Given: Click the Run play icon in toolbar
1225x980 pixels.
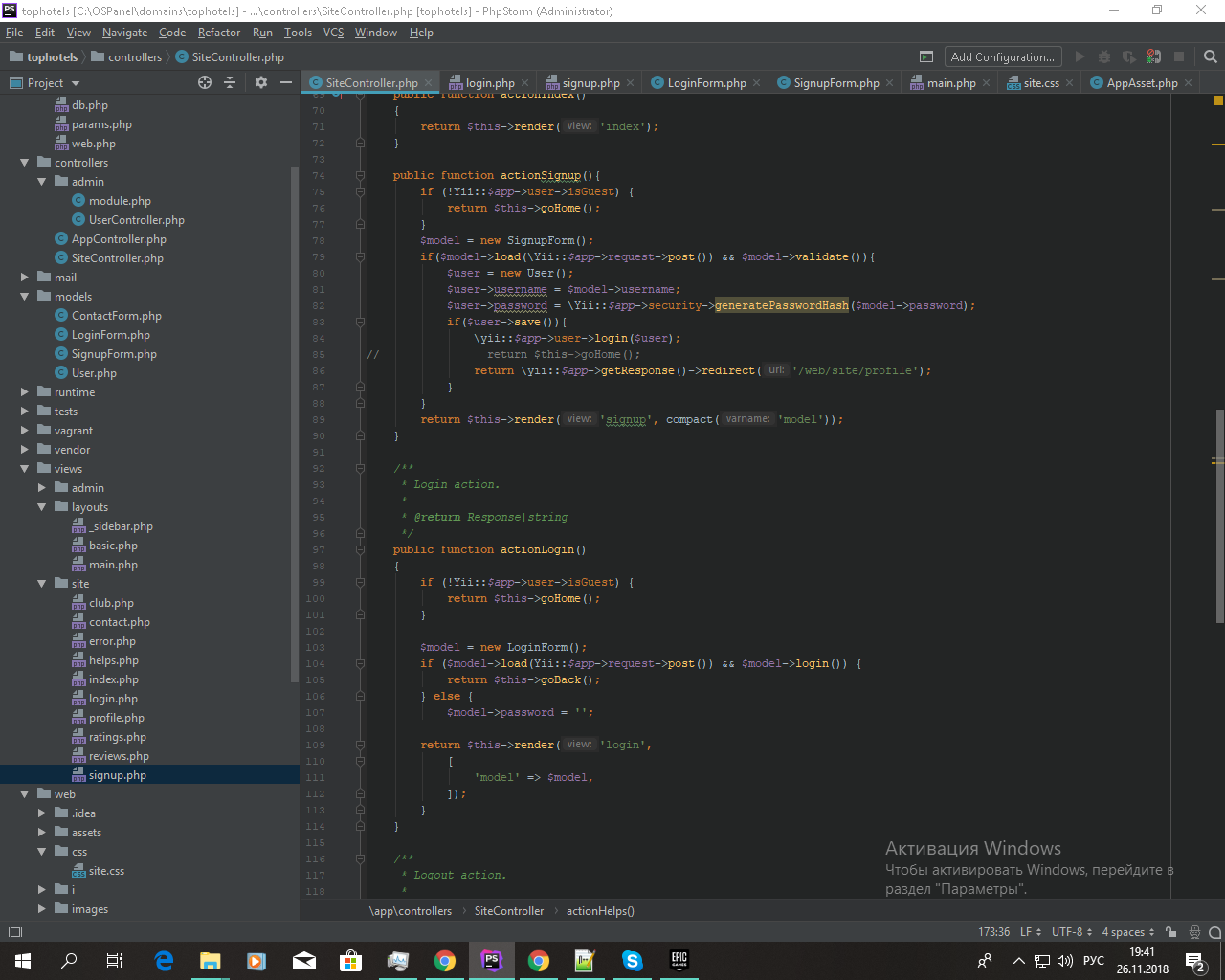Looking at the screenshot, I should coord(1080,57).
